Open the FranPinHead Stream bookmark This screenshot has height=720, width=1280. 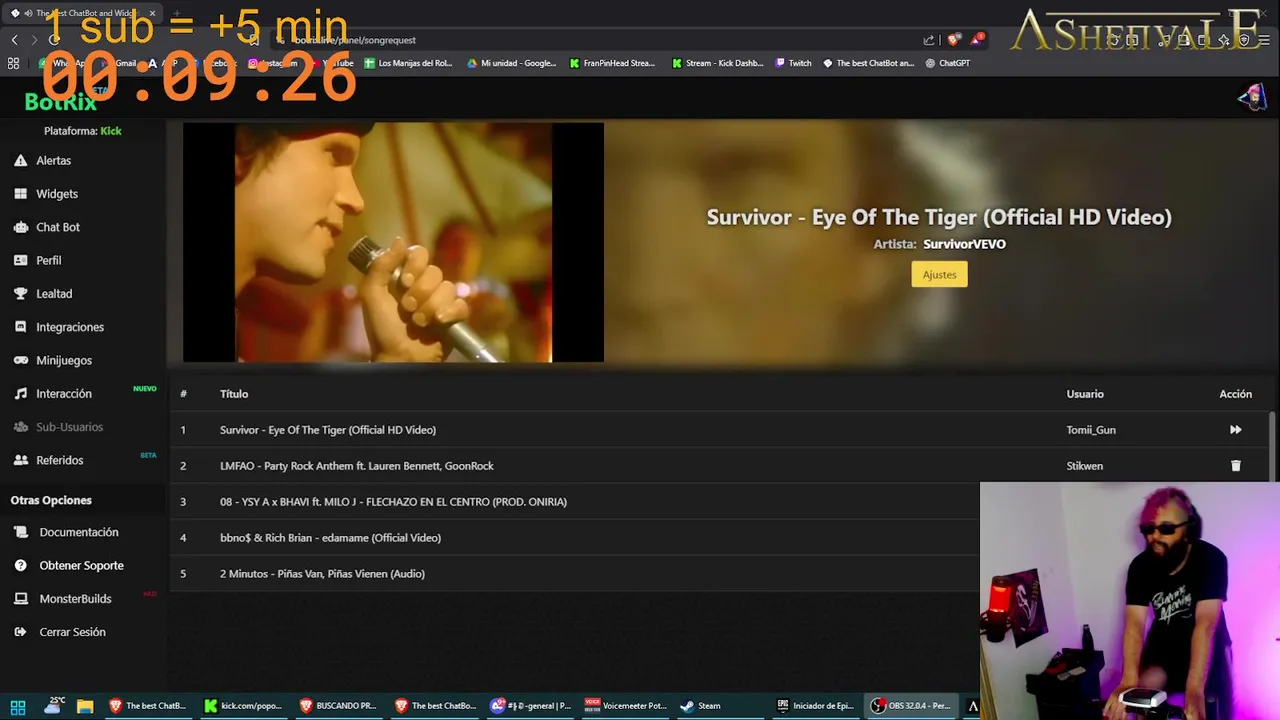612,63
